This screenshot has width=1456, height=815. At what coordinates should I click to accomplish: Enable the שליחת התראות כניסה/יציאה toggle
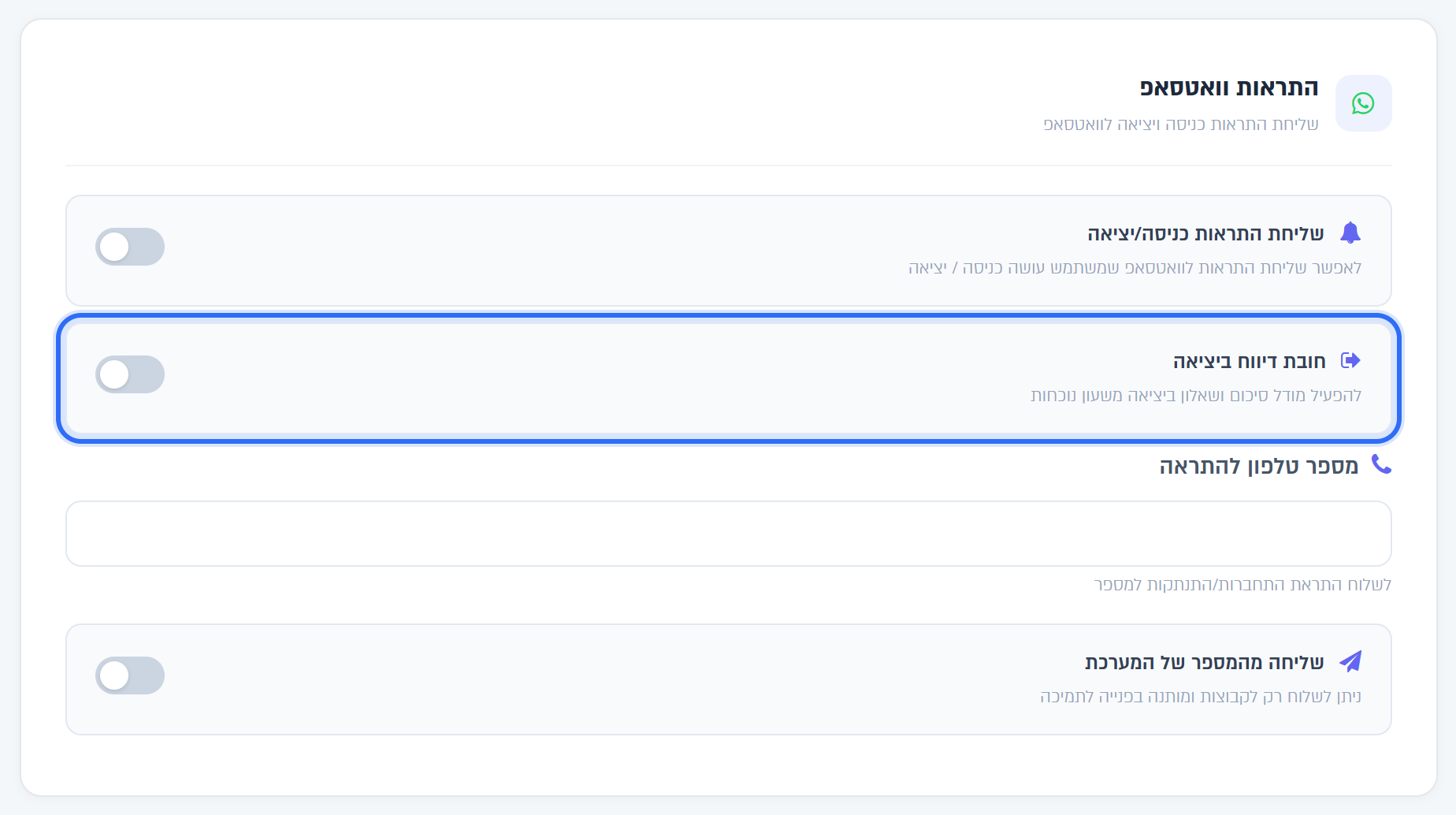130,247
